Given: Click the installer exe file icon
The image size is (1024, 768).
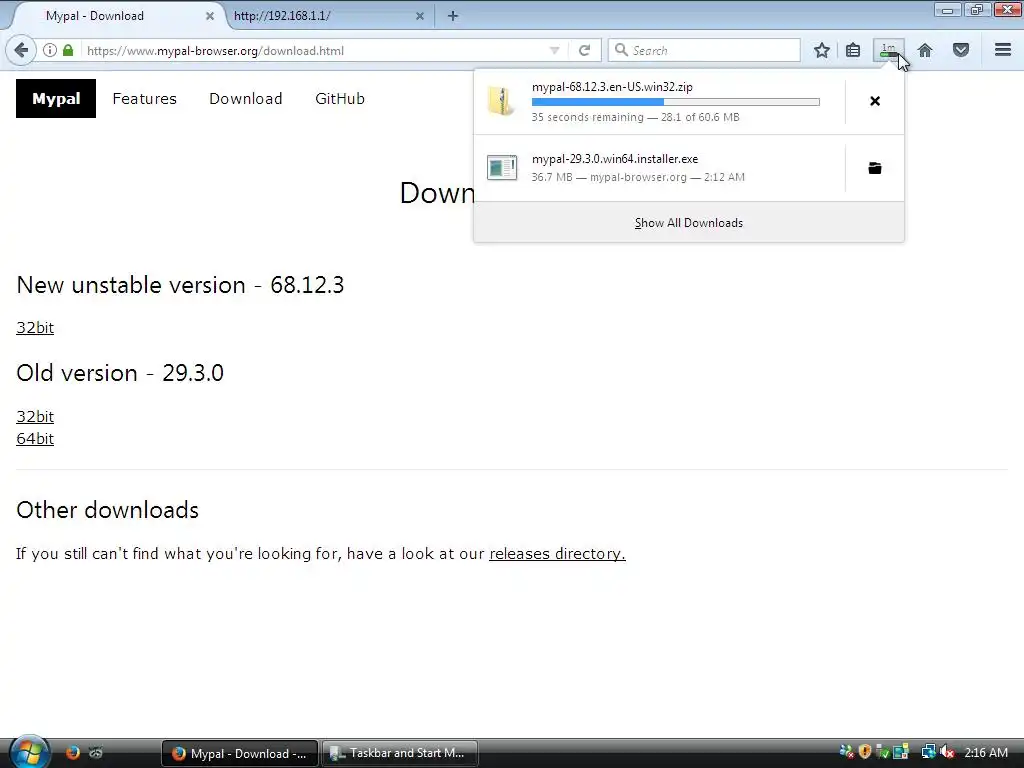Looking at the screenshot, I should click(502, 168).
